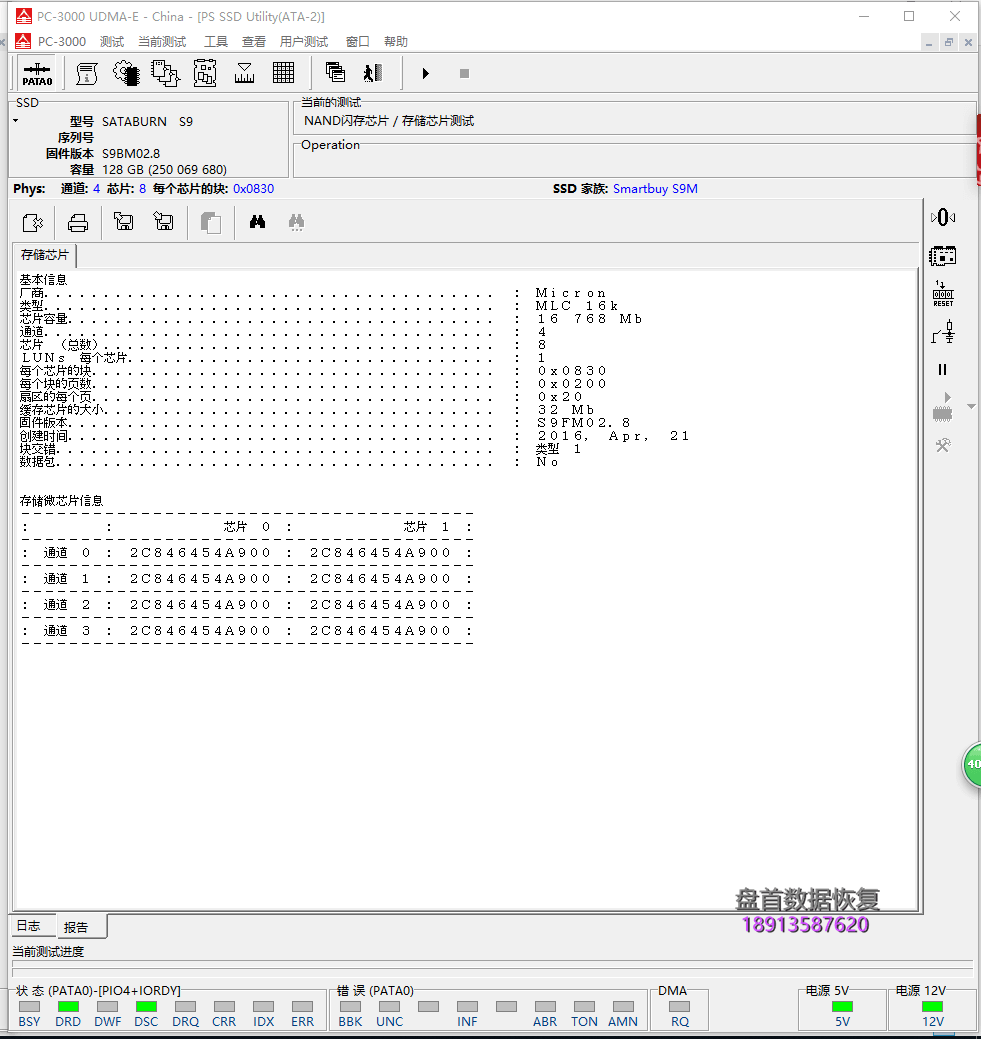Click the '2016, Apr, 21' creation date
Screen dimensions: 981x1039
(613, 436)
